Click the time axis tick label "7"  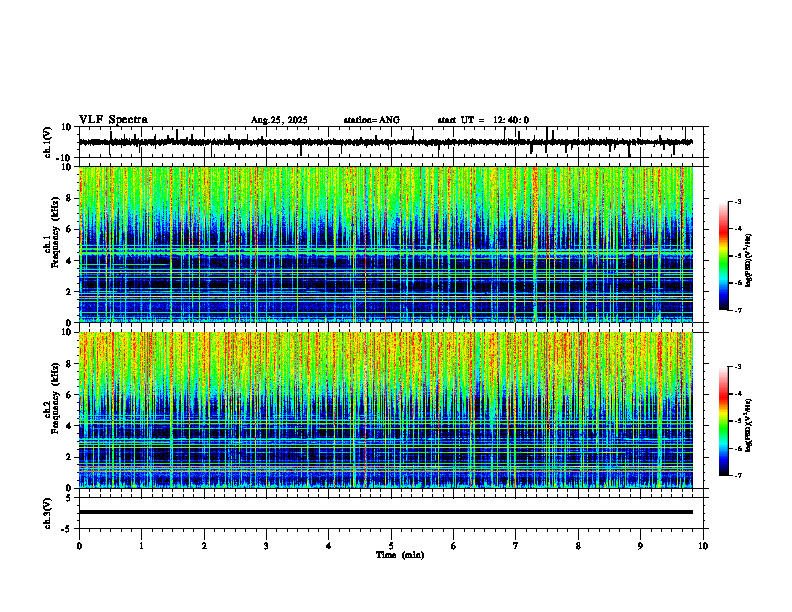pos(516,546)
